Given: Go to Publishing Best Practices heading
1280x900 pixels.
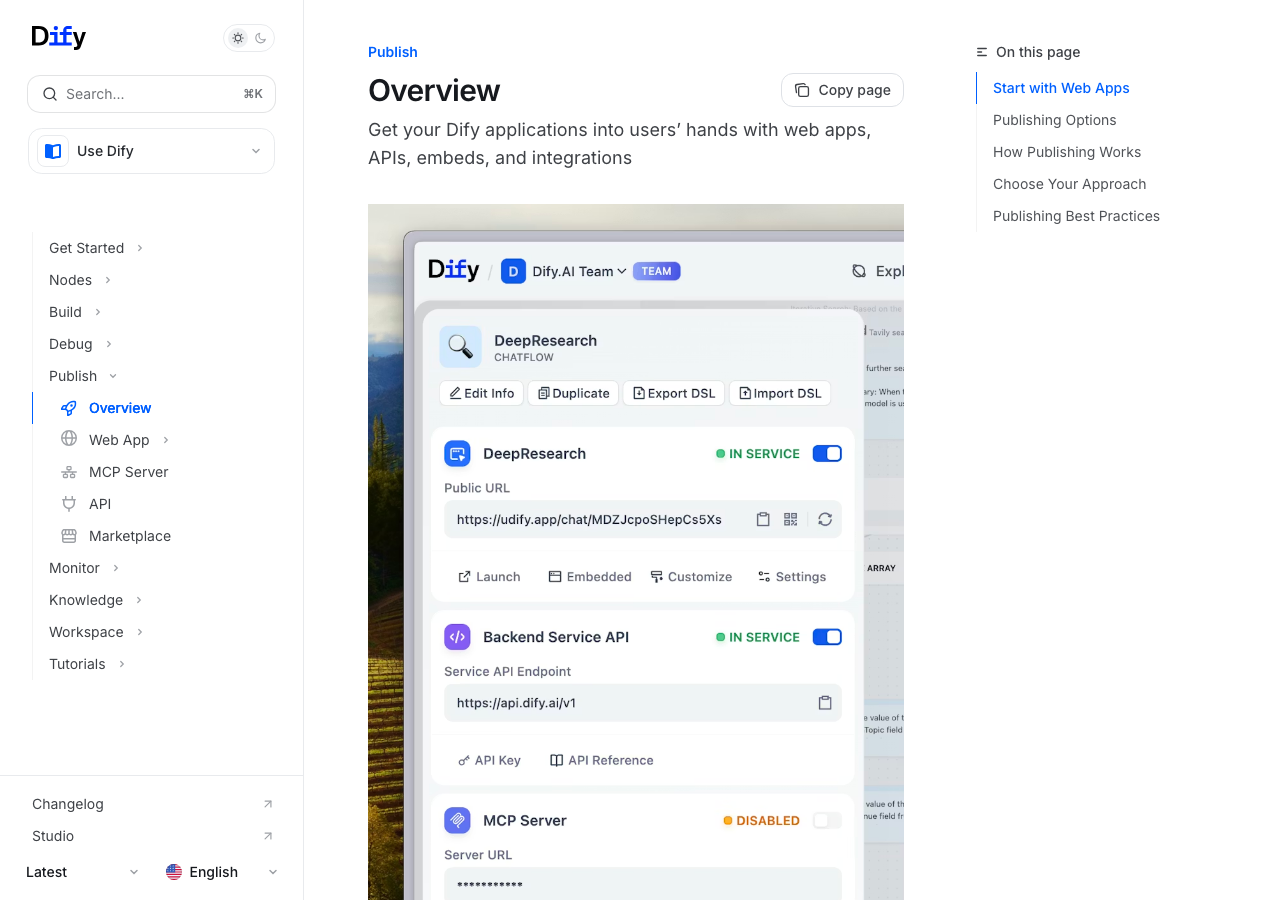Looking at the screenshot, I should point(1076,216).
